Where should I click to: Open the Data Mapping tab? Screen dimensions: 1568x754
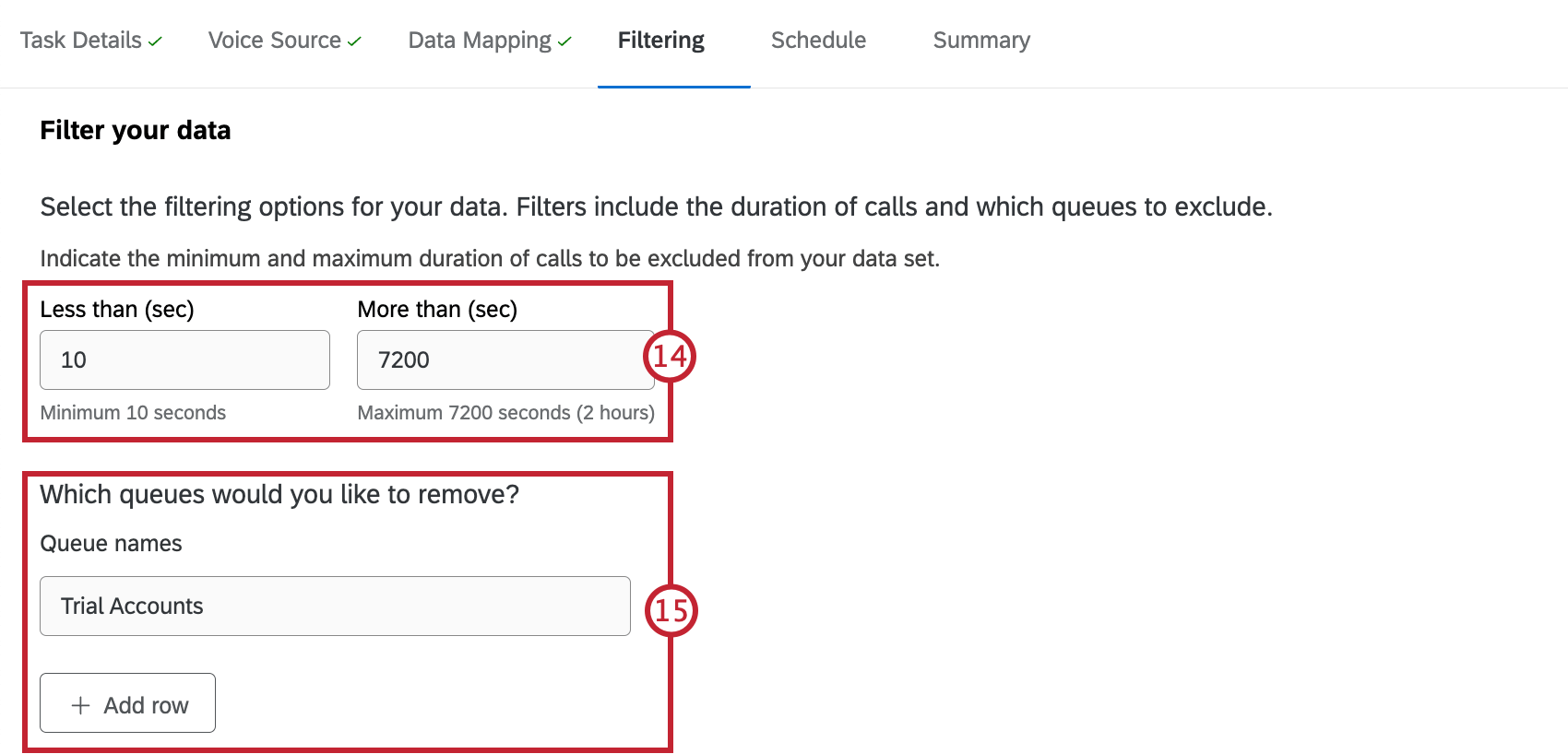[x=477, y=41]
